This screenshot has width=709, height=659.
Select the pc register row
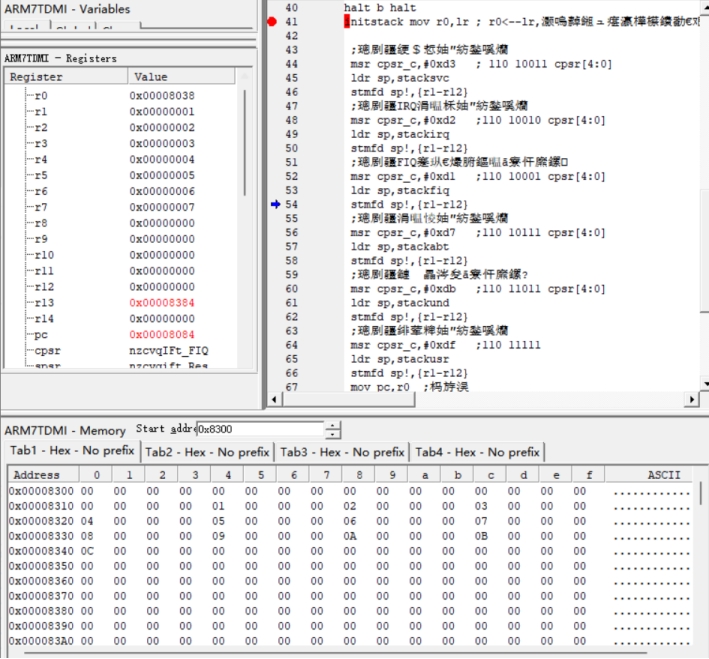point(120,335)
